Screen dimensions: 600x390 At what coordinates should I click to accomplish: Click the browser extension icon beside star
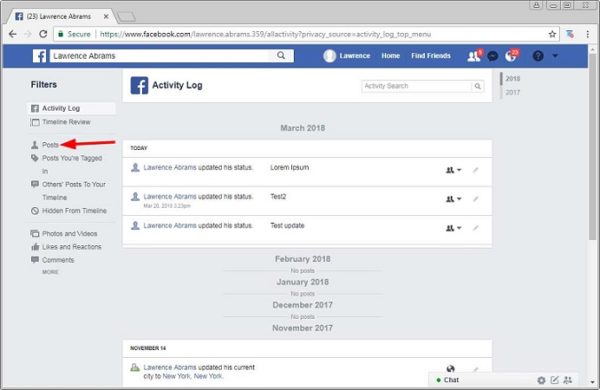570,34
